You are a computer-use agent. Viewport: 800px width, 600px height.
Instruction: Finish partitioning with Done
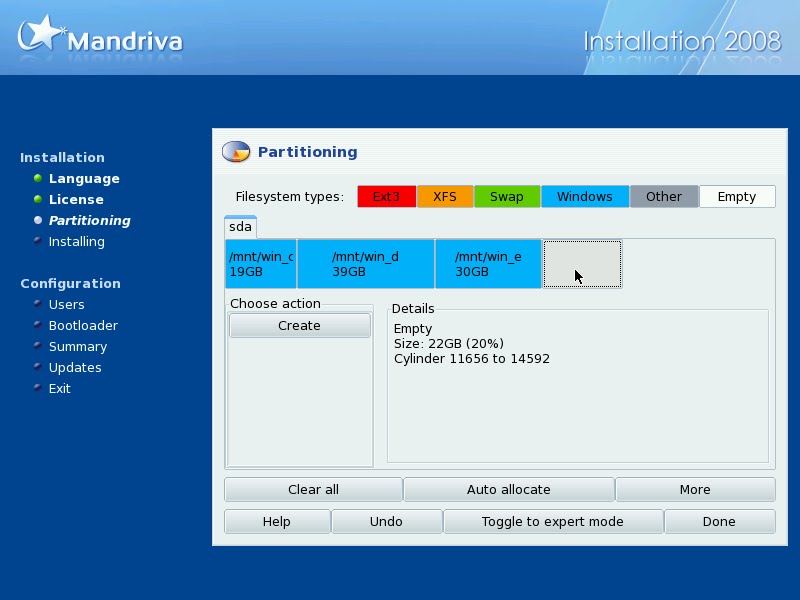719,521
